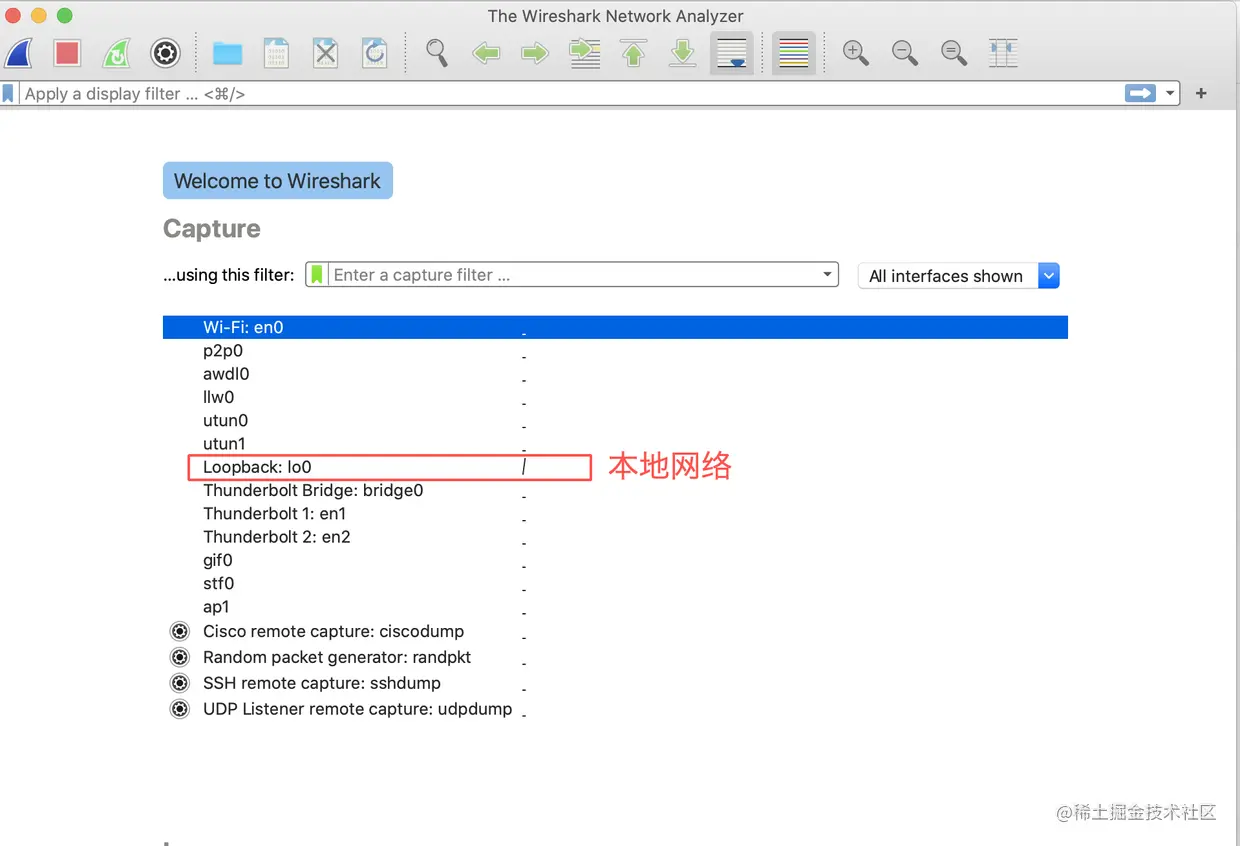Select the awdl0 interface
The height and width of the screenshot is (846, 1240).
615,374
